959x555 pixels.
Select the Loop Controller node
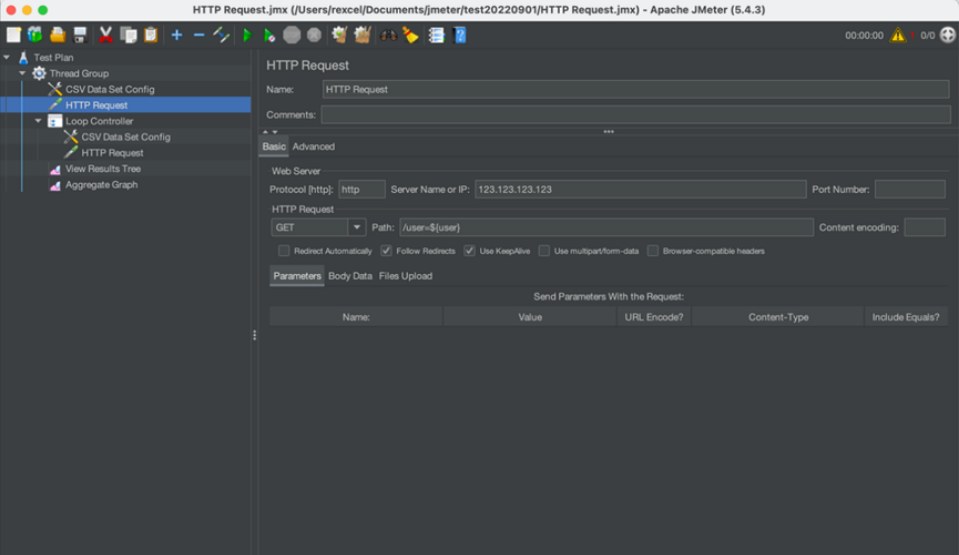click(x=99, y=121)
